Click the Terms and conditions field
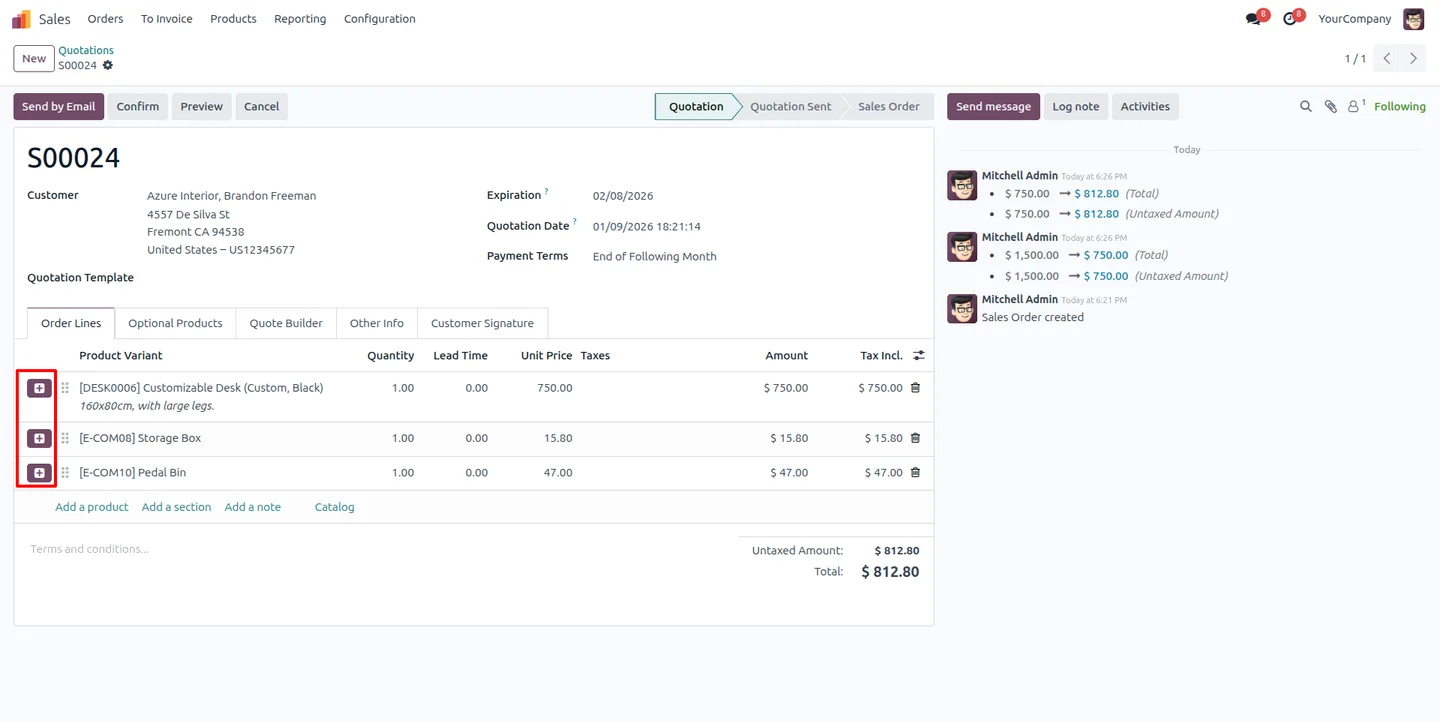 click(376, 549)
